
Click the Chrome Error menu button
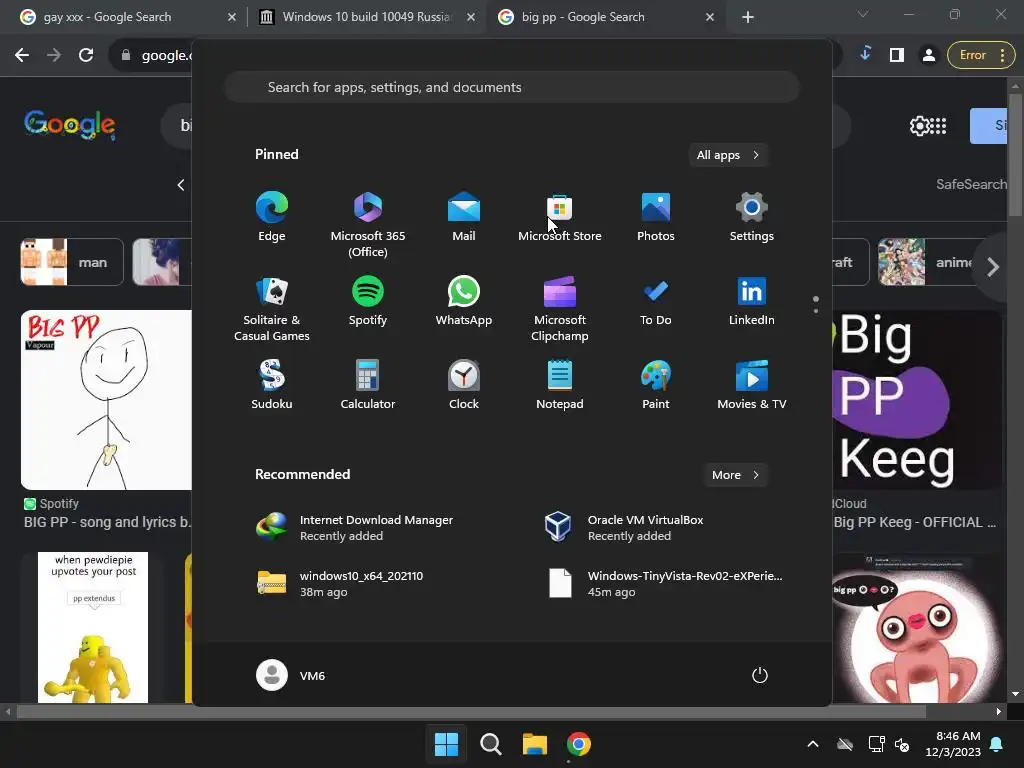pyautogui.click(x=981, y=56)
